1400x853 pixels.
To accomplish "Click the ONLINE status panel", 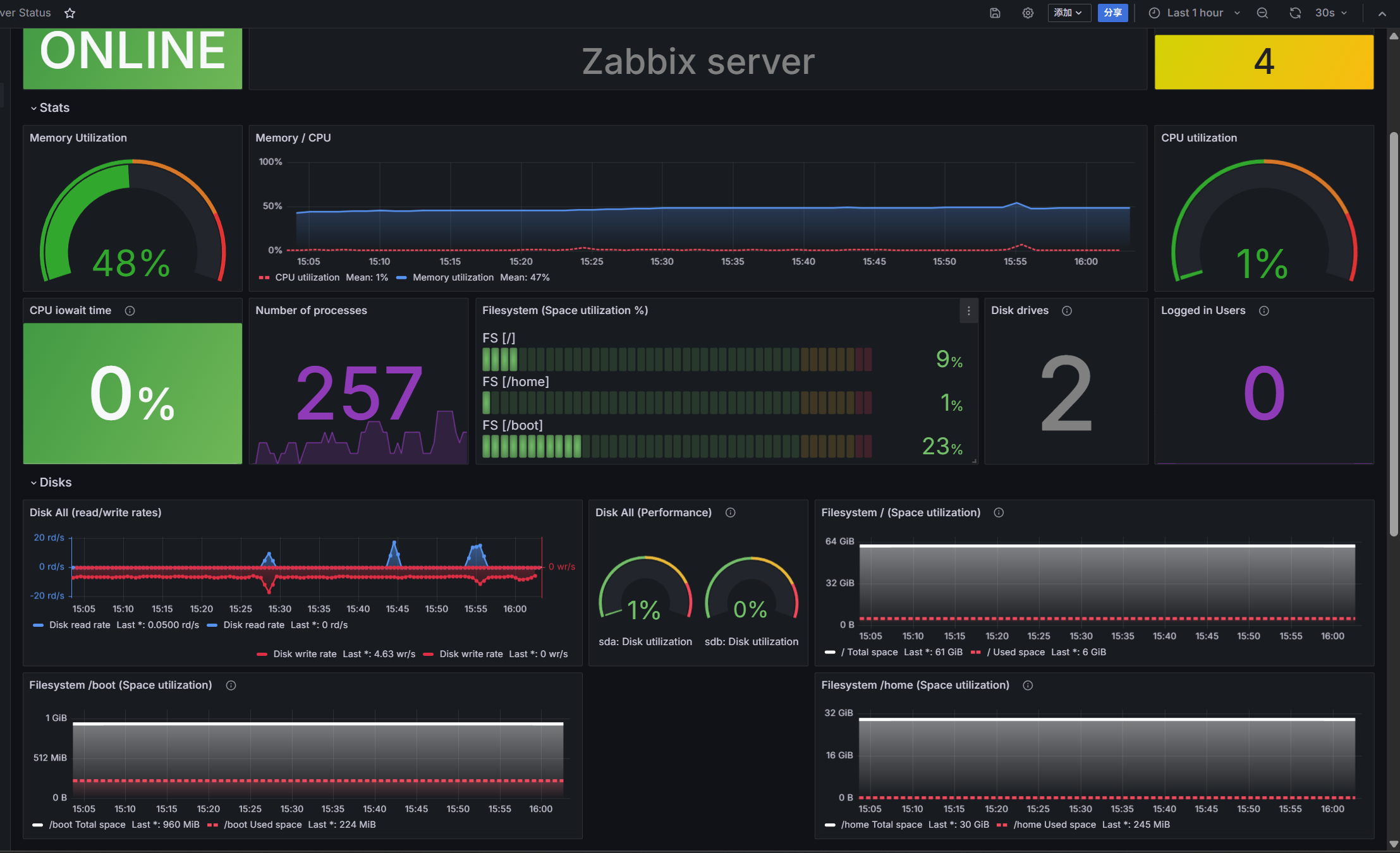I will (133, 58).
